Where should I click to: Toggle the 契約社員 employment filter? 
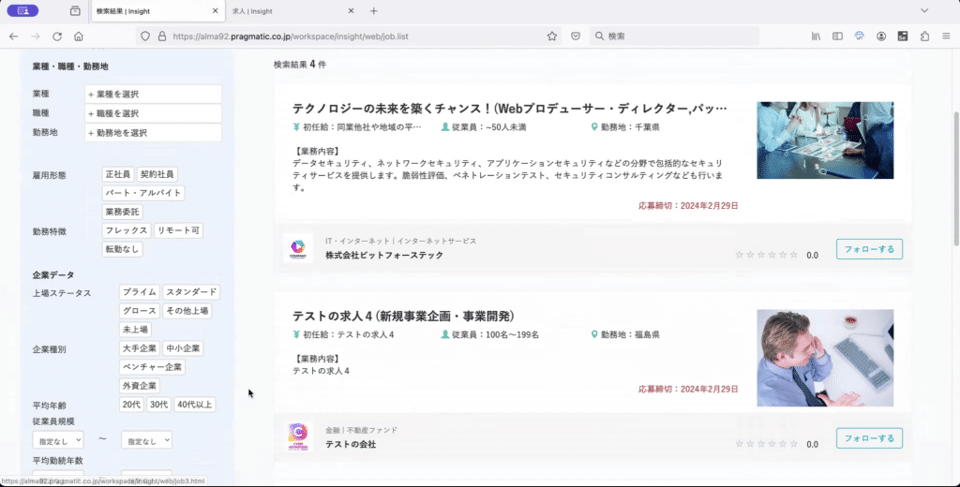157,175
